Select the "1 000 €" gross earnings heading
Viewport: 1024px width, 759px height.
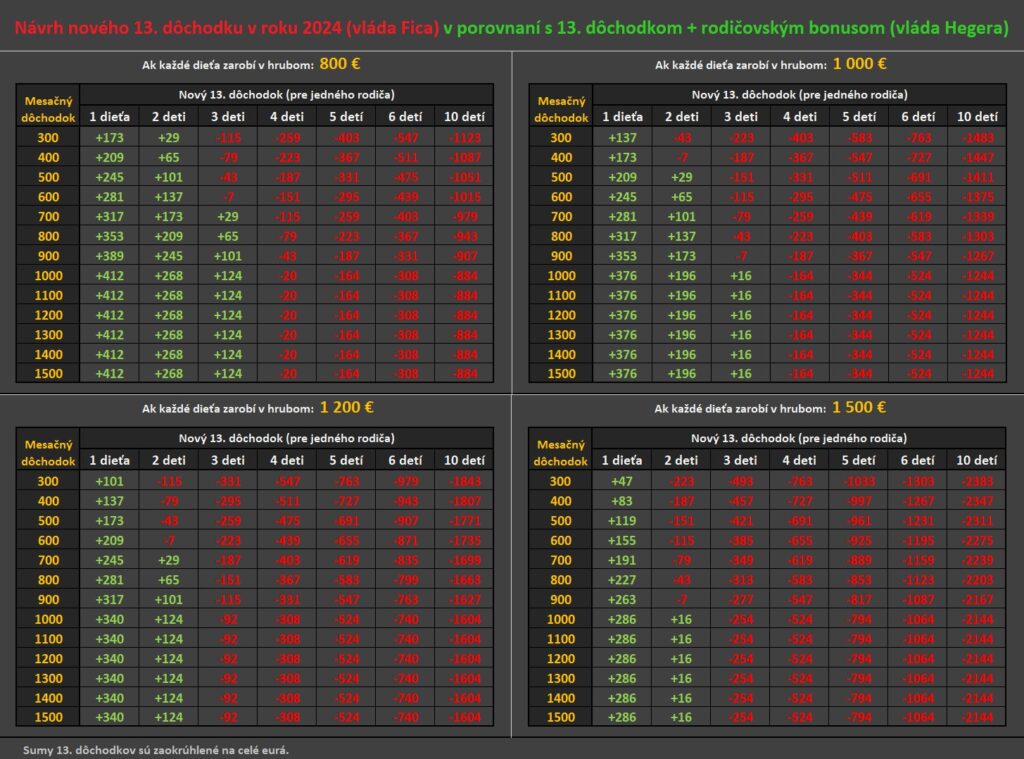(859, 65)
